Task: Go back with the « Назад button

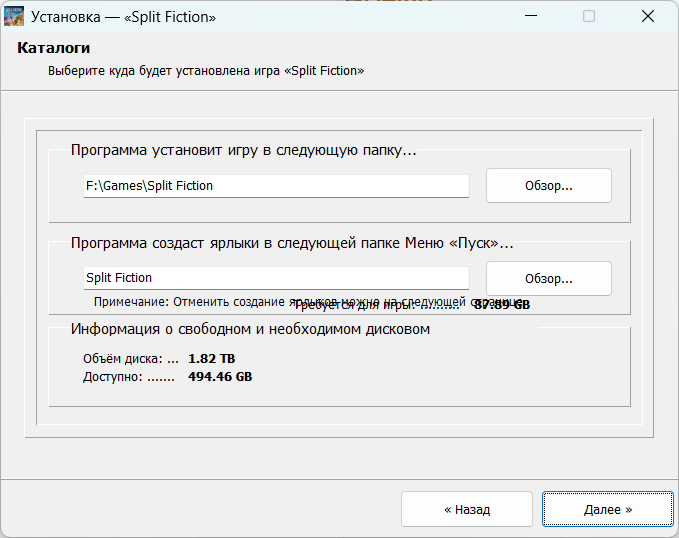Action: pyautogui.click(x=466, y=509)
